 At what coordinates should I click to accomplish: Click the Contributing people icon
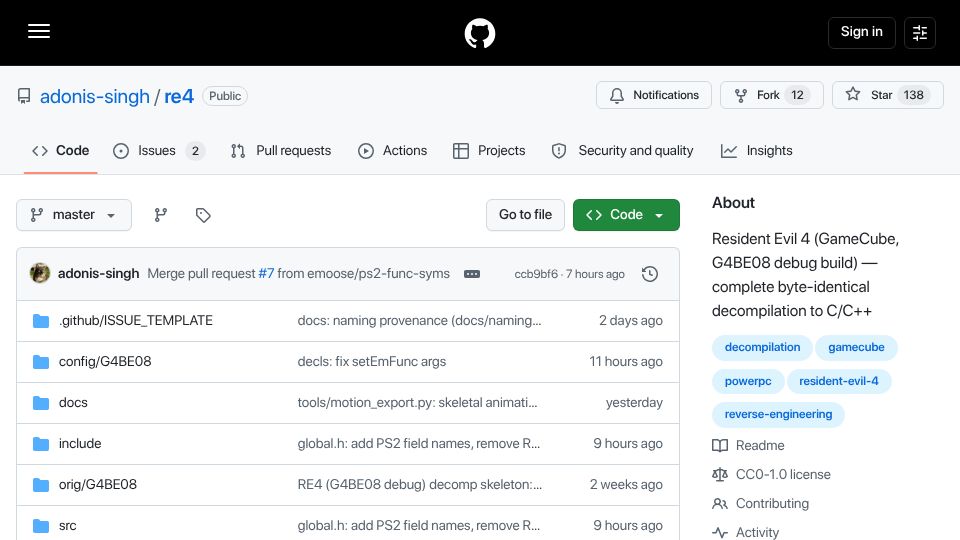coord(720,503)
